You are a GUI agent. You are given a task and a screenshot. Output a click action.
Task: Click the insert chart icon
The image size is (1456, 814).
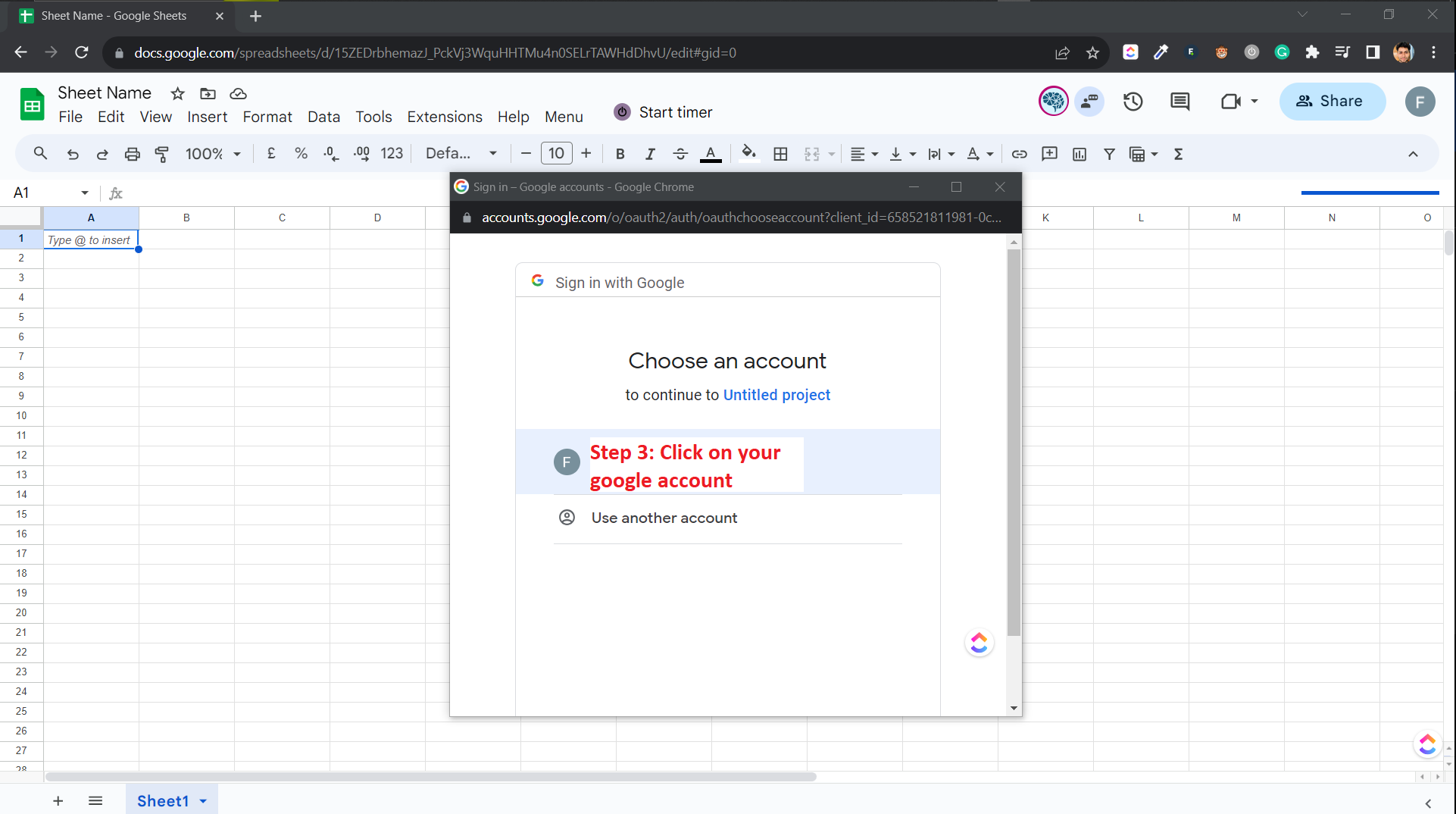pyautogui.click(x=1080, y=154)
